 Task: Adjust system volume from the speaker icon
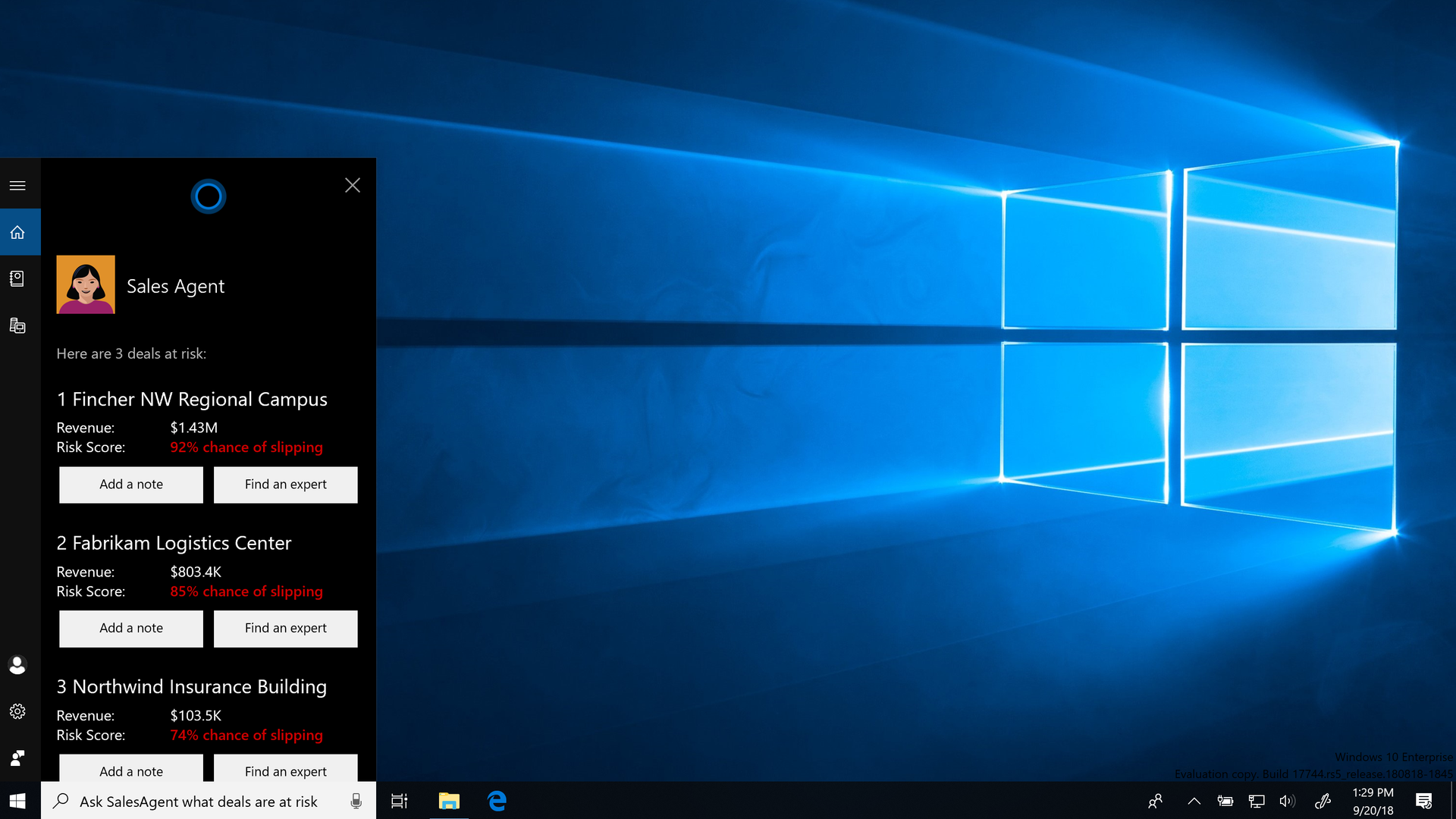click(1289, 801)
